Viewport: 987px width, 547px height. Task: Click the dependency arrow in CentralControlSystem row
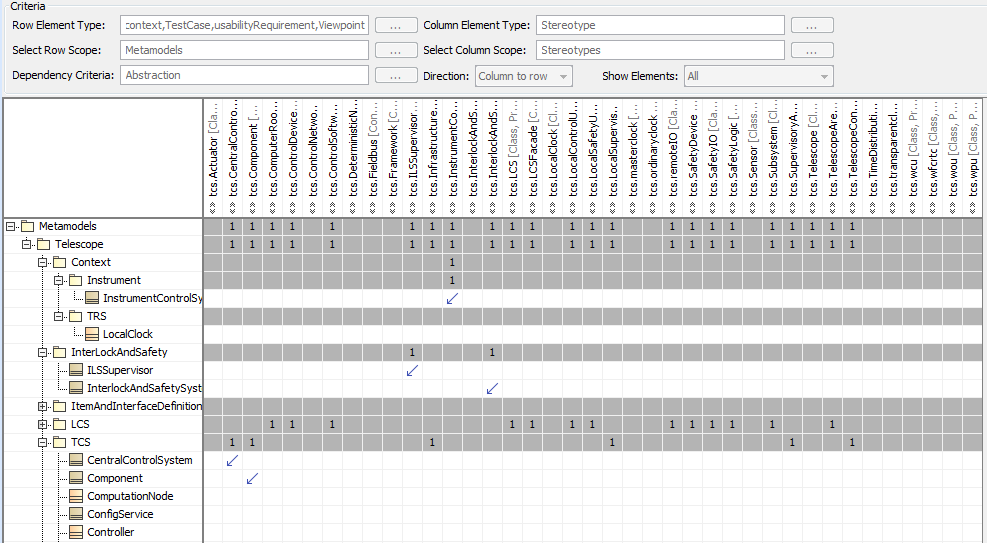232,461
